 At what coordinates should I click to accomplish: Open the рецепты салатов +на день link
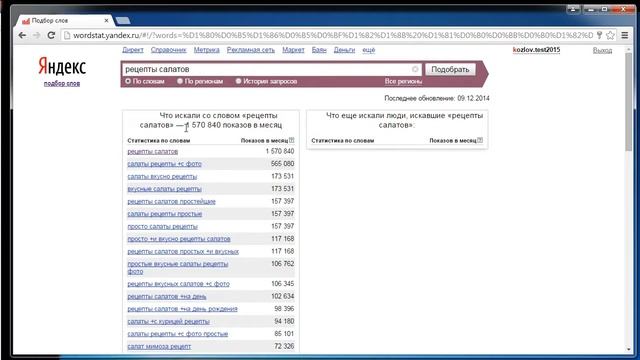(x=167, y=296)
